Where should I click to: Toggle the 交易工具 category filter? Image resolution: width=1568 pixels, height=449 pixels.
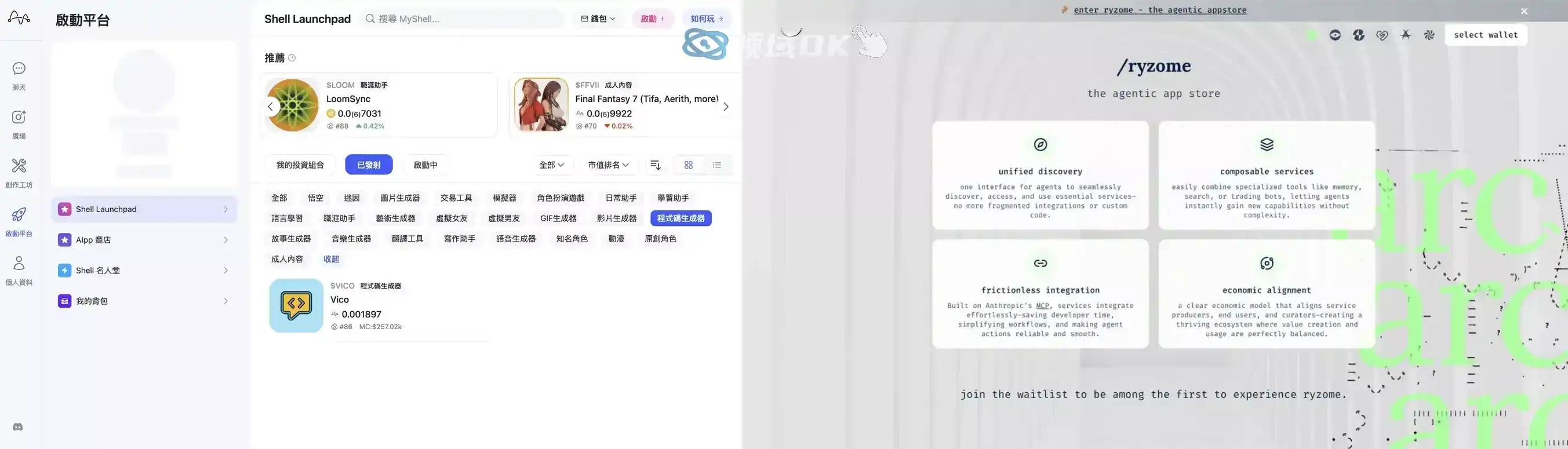click(x=456, y=198)
